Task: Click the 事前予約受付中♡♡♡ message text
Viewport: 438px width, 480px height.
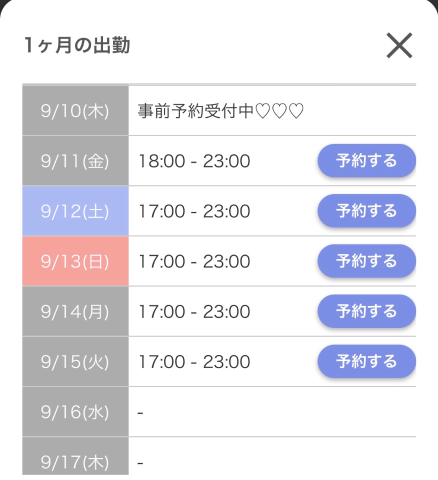Action: tap(221, 111)
